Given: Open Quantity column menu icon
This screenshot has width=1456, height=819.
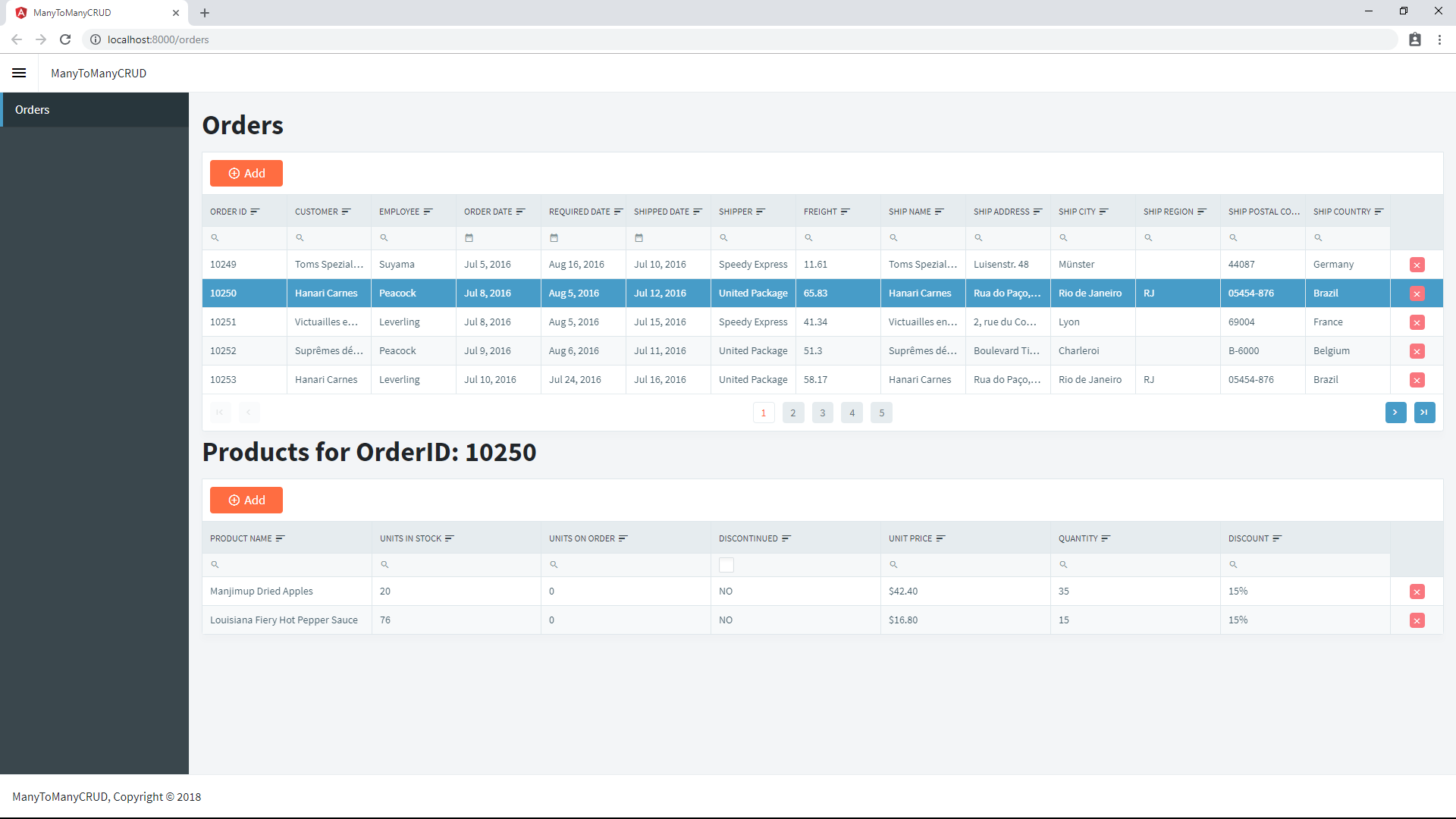Looking at the screenshot, I should tap(1106, 538).
